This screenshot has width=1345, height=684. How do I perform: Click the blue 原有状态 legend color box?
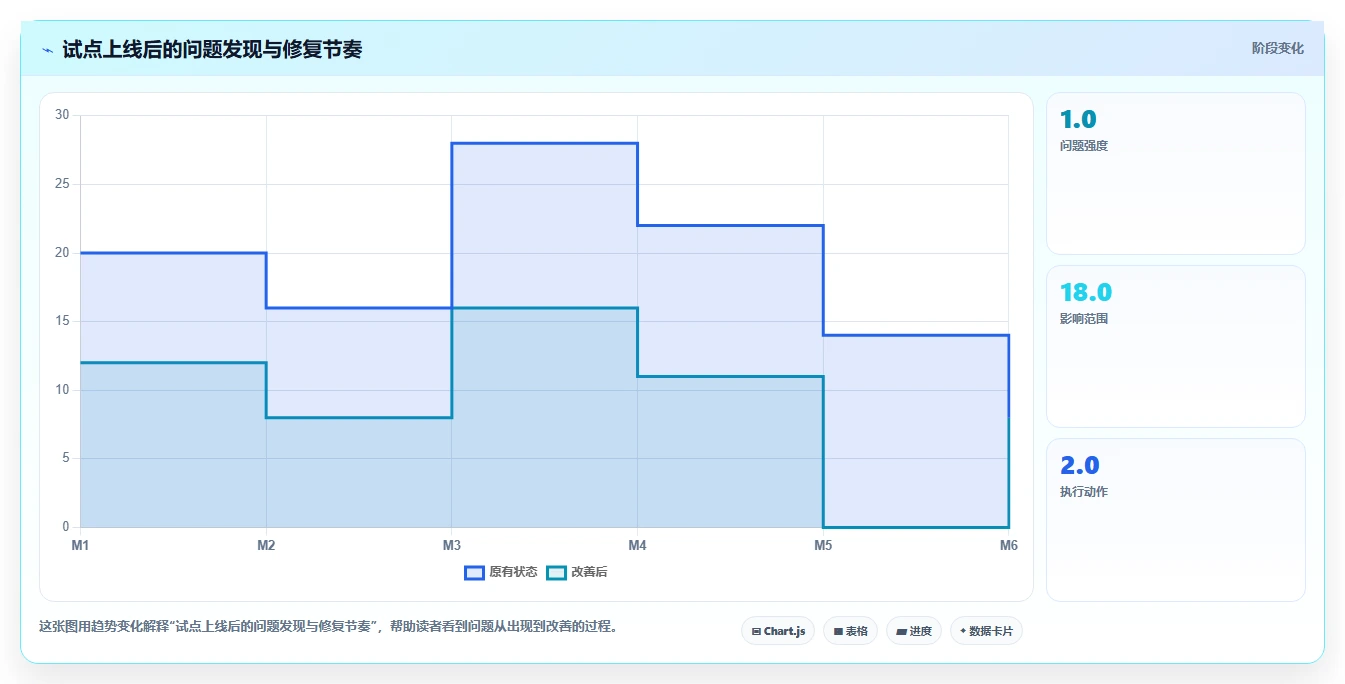click(x=474, y=573)
